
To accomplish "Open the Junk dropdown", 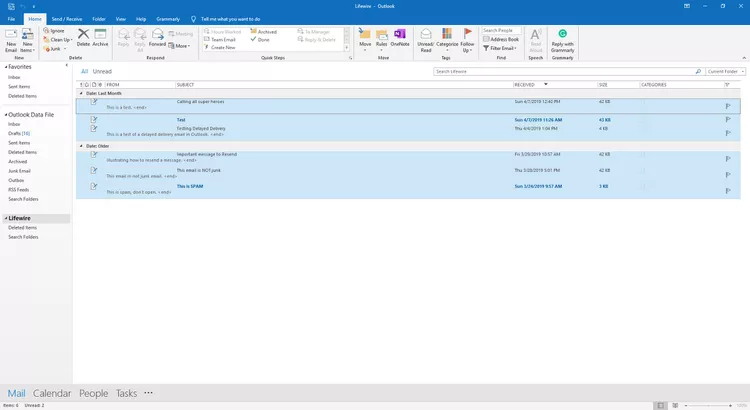I will pyautogui.click(x=55, y=49).
